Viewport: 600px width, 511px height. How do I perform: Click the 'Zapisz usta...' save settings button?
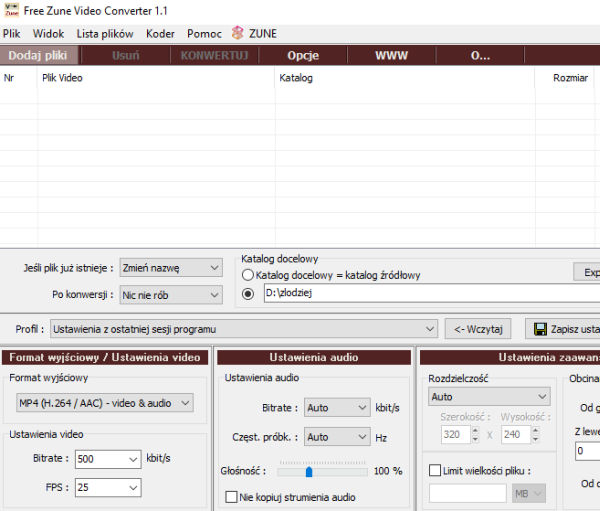point(562,329)
